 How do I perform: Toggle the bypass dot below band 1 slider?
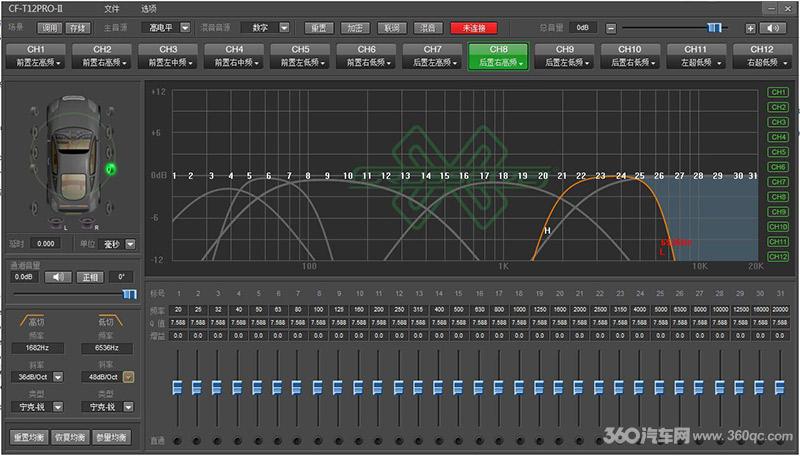pos(178,441)
